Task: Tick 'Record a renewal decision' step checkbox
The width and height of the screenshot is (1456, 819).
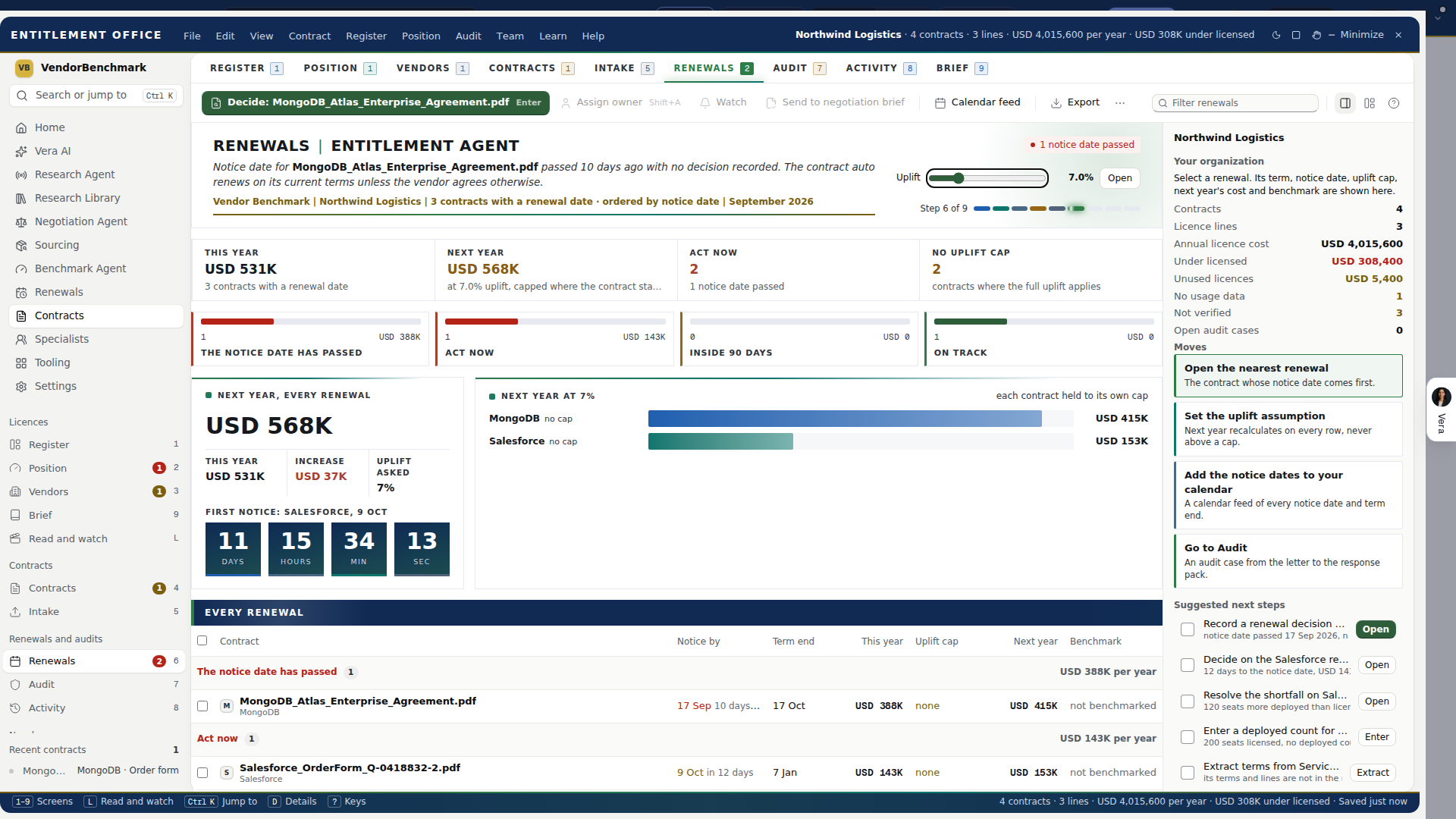Action: 1188,629
